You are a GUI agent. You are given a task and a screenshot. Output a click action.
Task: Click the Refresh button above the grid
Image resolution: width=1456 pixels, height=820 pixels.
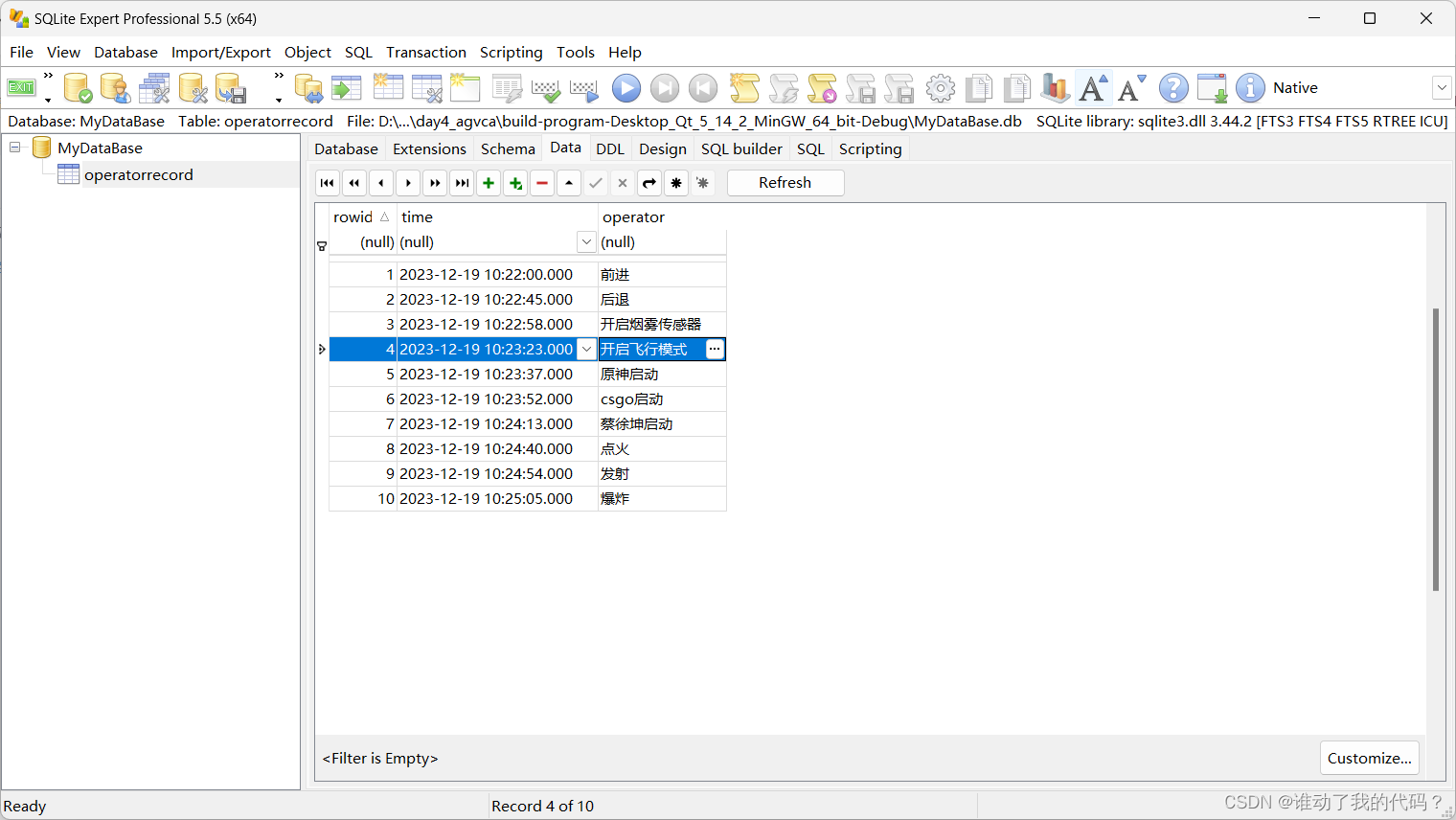785,182
